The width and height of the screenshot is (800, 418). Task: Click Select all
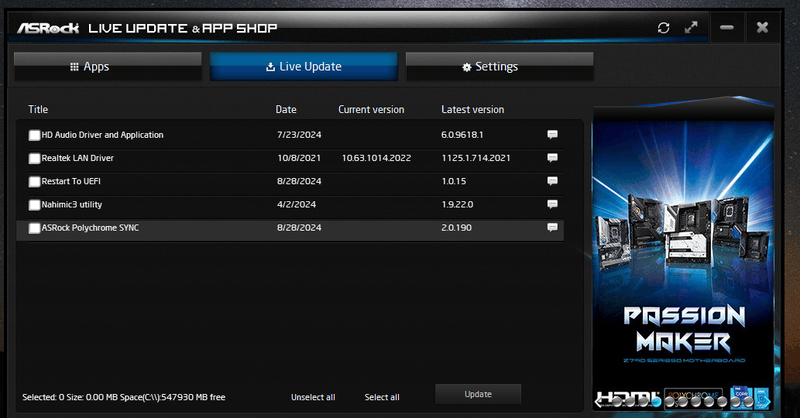click(x=382, y=397)
